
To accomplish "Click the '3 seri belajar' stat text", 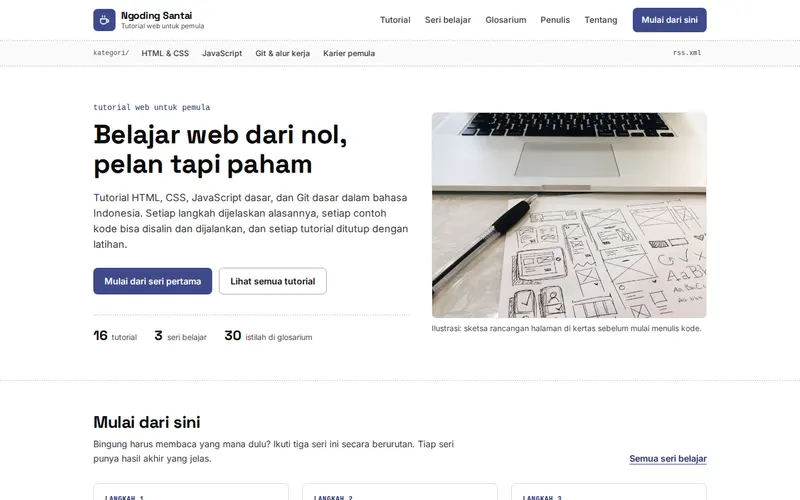I will pos(180,336).
